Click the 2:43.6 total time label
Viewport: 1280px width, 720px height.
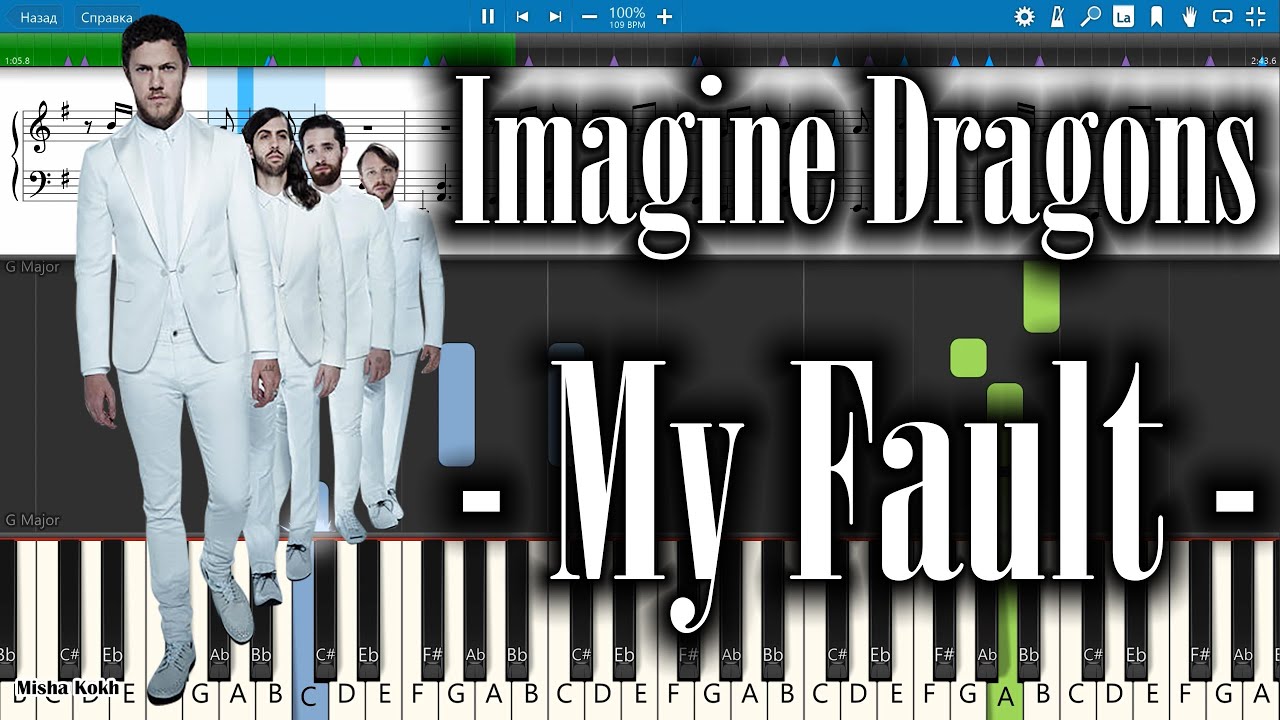pyautogui.click(x=1263, y=61)
